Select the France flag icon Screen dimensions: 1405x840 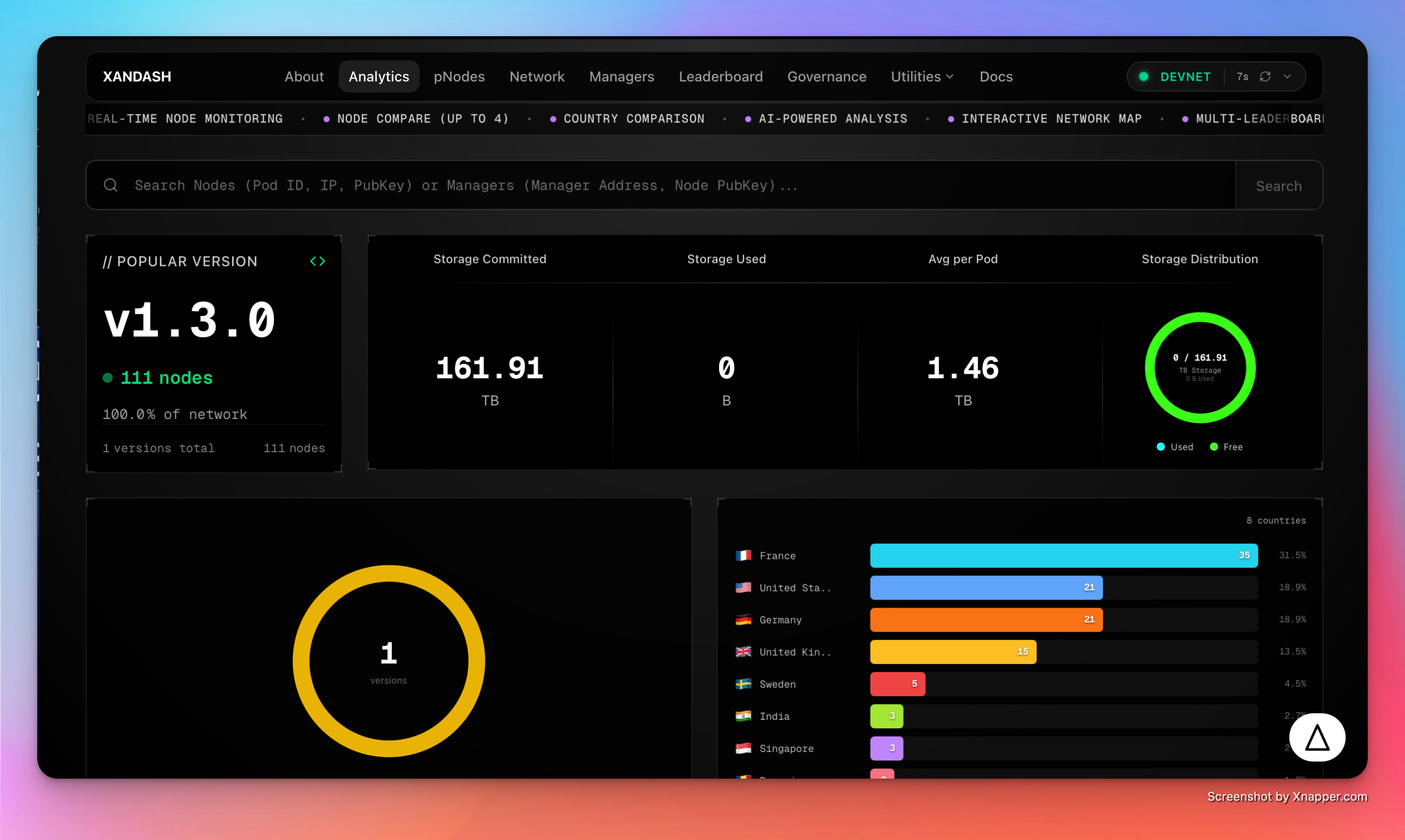coord(744,555)
